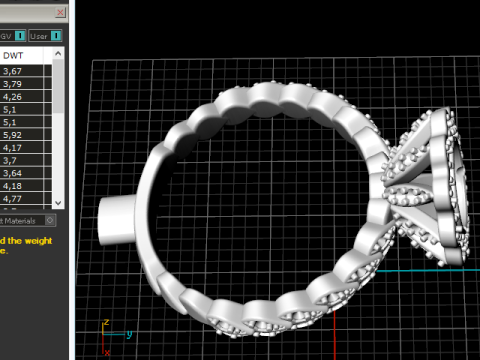Image resolution: width=480 pixels, height=360 pixels.
Task: Select the 3,64 weight row
Action: 26,173
